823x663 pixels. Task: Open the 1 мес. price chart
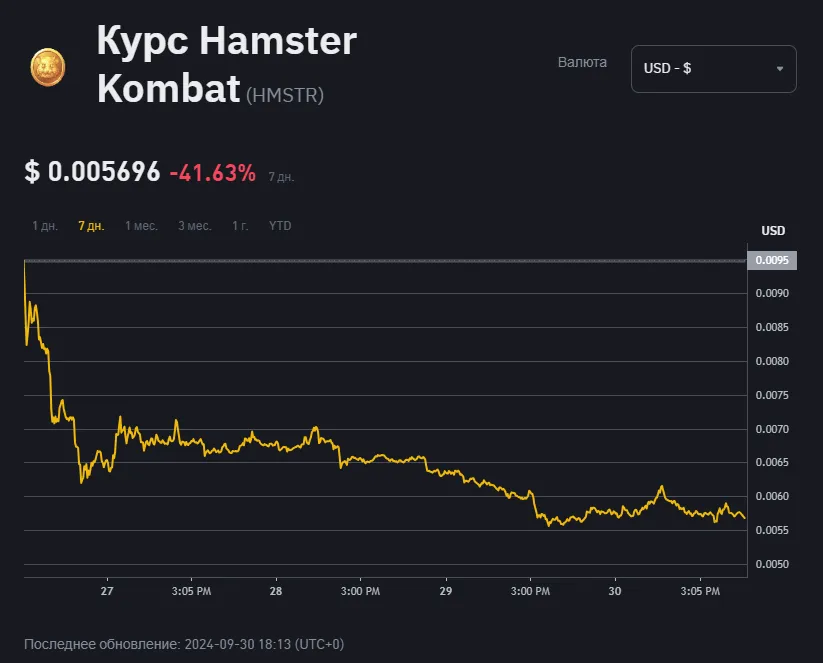[x=141, y=226]
